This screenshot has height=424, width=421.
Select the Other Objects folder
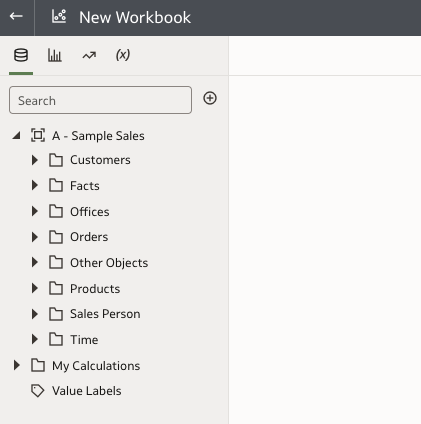[x=109, y=263]
